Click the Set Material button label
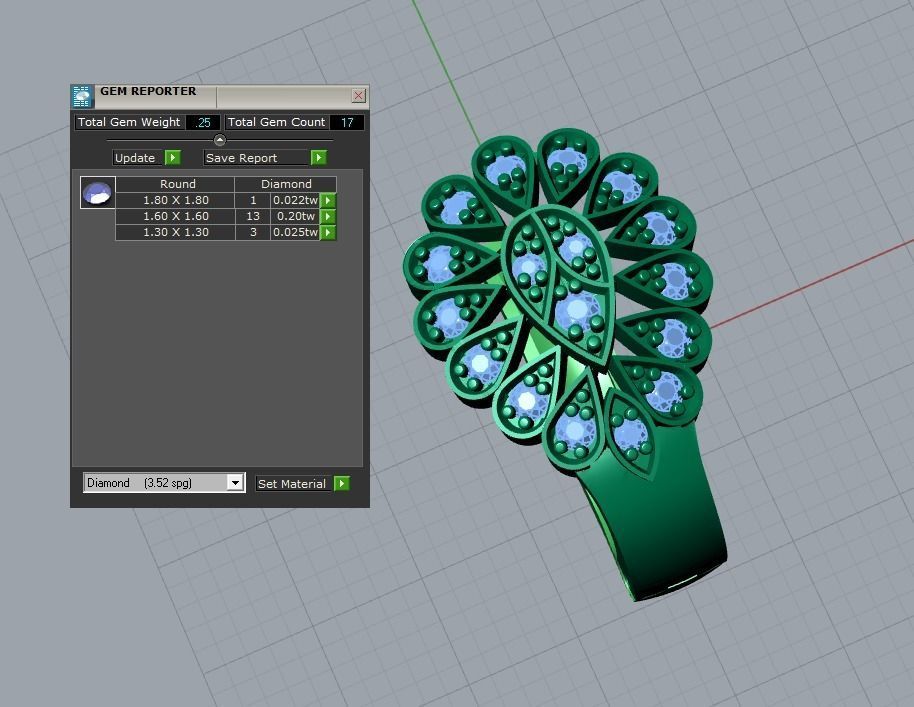Image resolution: width=914 pixels, height=707 pixels. tap(292, 484)
